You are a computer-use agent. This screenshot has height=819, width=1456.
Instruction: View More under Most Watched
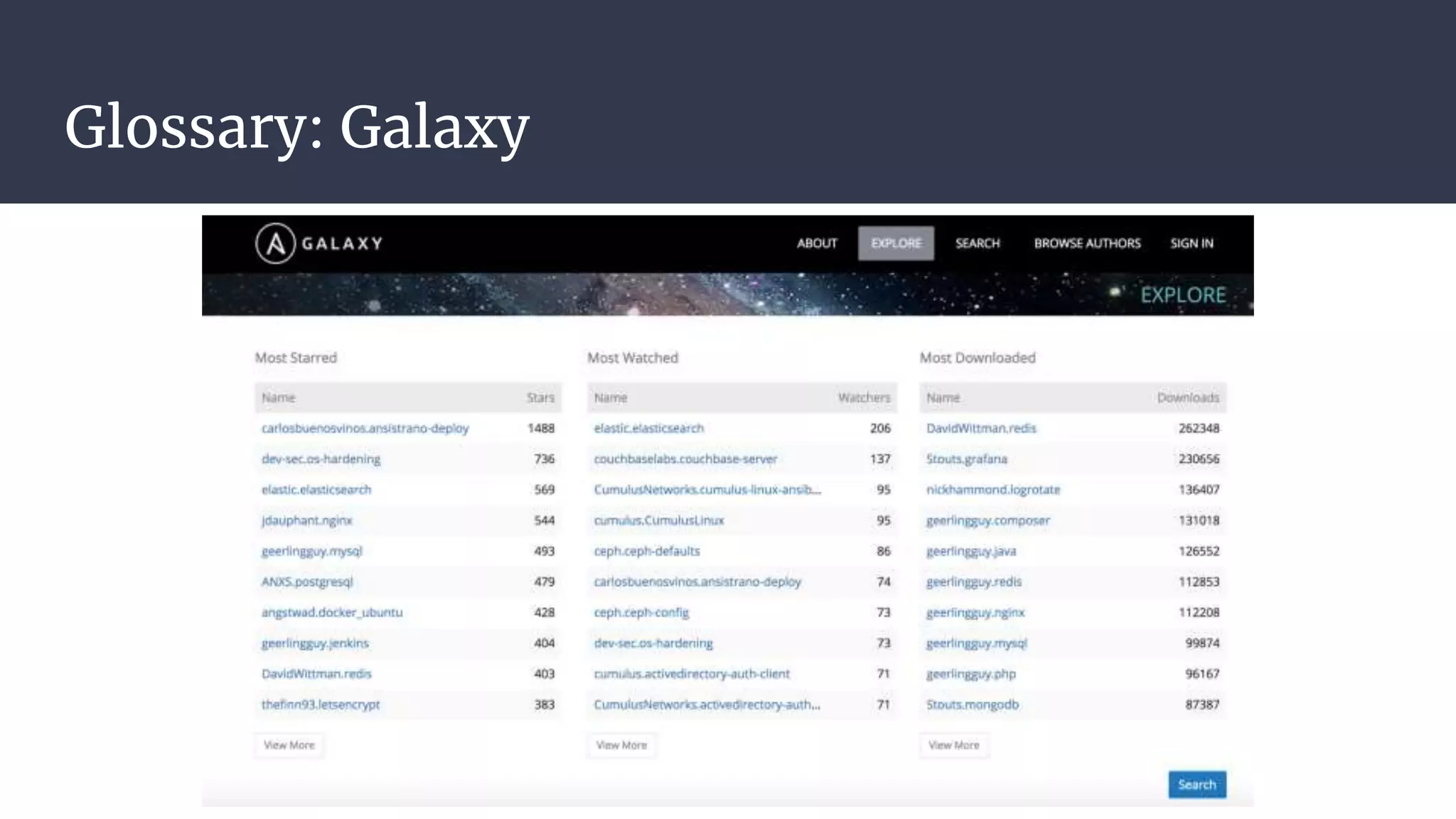(x=621, y=745)
